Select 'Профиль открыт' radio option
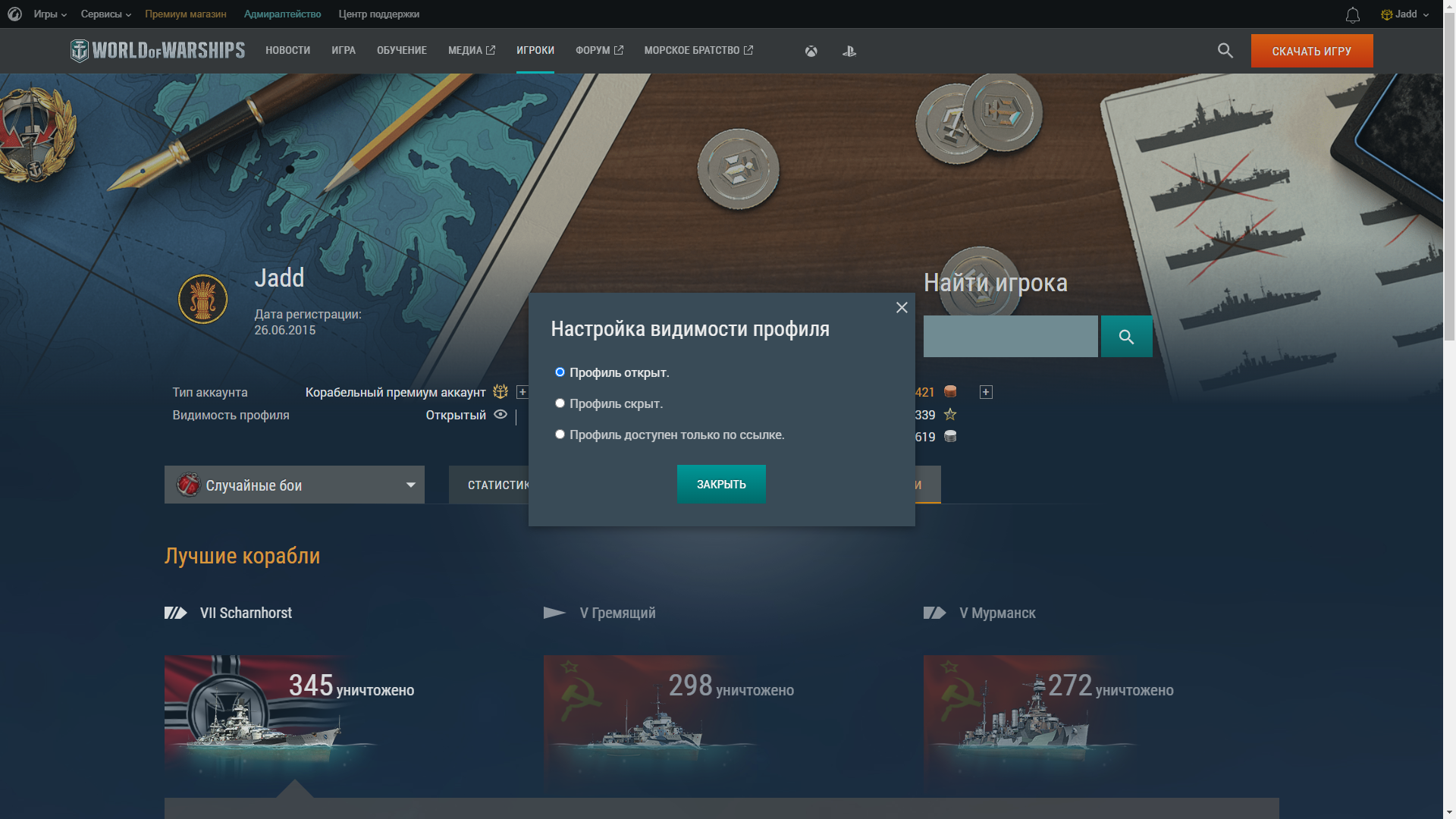 pos(560,372)
